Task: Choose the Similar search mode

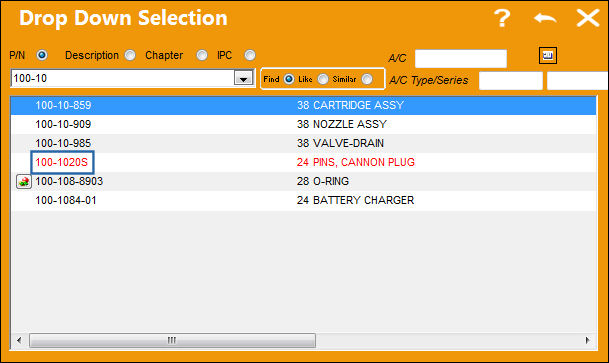Action: [x=367, y=79]
